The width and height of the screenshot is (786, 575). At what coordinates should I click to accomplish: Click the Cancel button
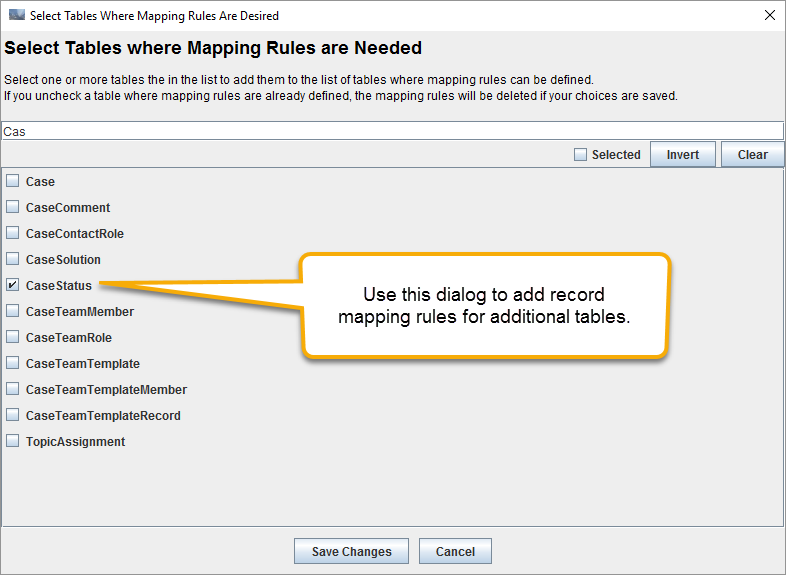click(x=455, y=551)
